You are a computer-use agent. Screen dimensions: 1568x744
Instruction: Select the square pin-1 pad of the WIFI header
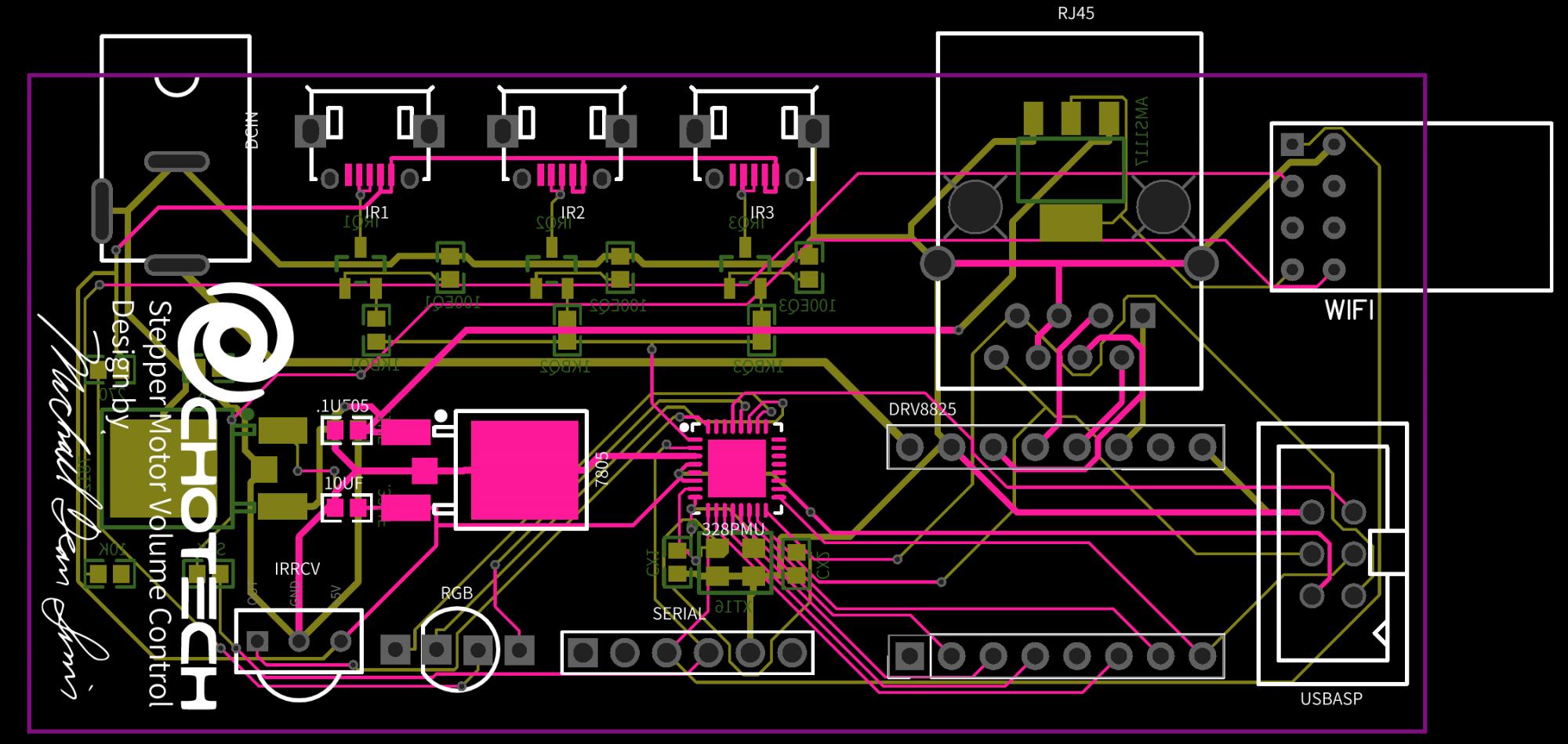click(x=1291, y=144)
